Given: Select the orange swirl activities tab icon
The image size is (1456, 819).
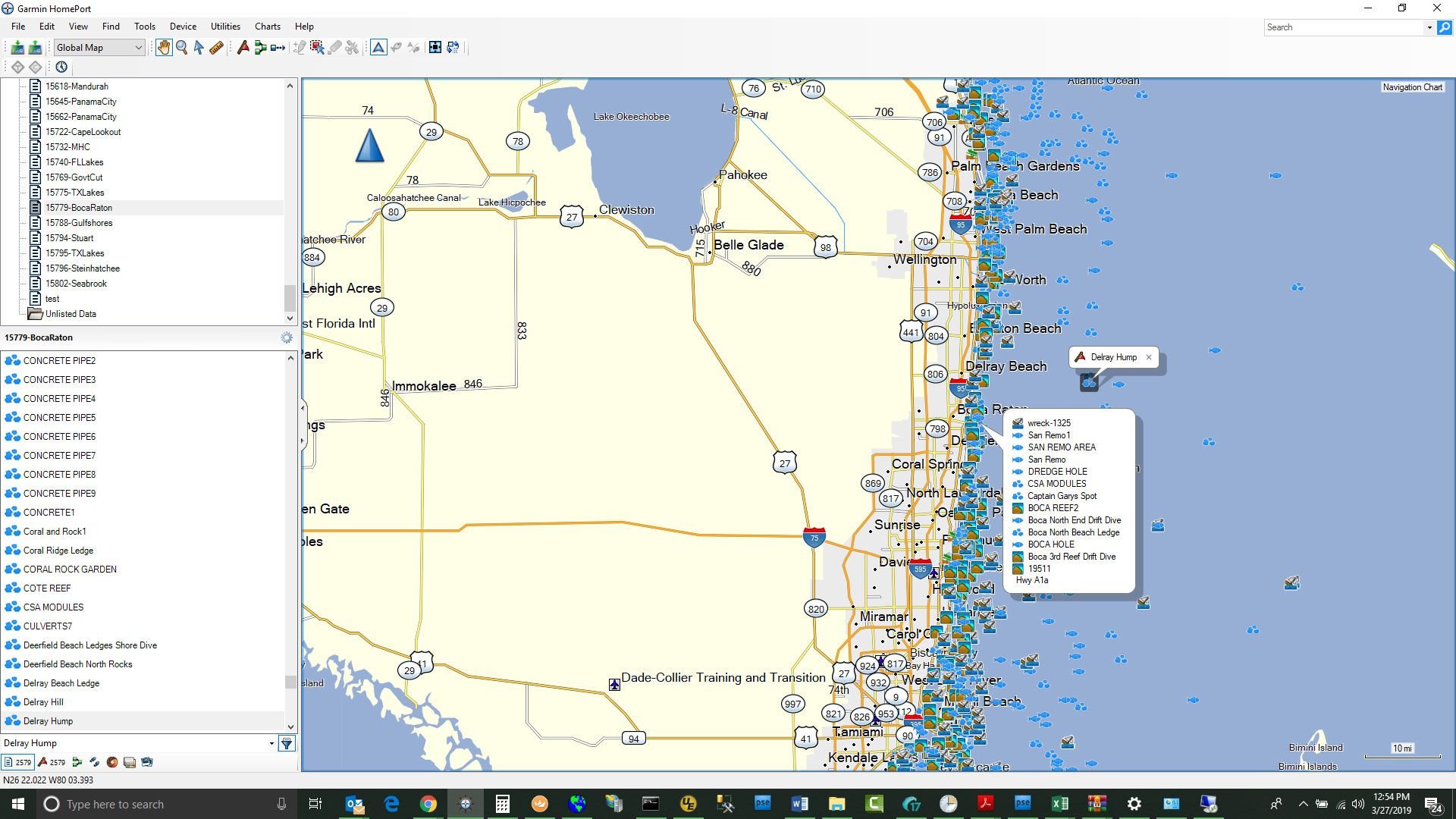Looking at the screenshot, I should click(x=112, y=762).
